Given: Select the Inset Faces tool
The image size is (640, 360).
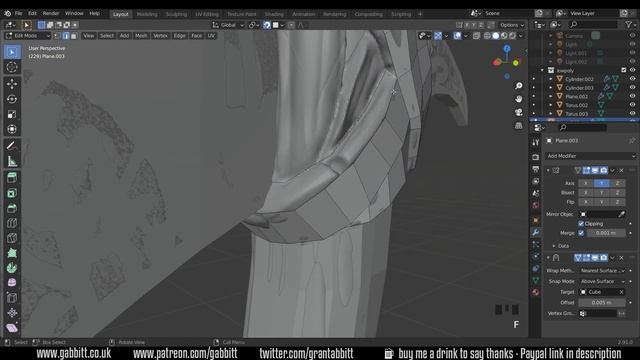Looking at the screenshot, I should (x=12, y=193).
